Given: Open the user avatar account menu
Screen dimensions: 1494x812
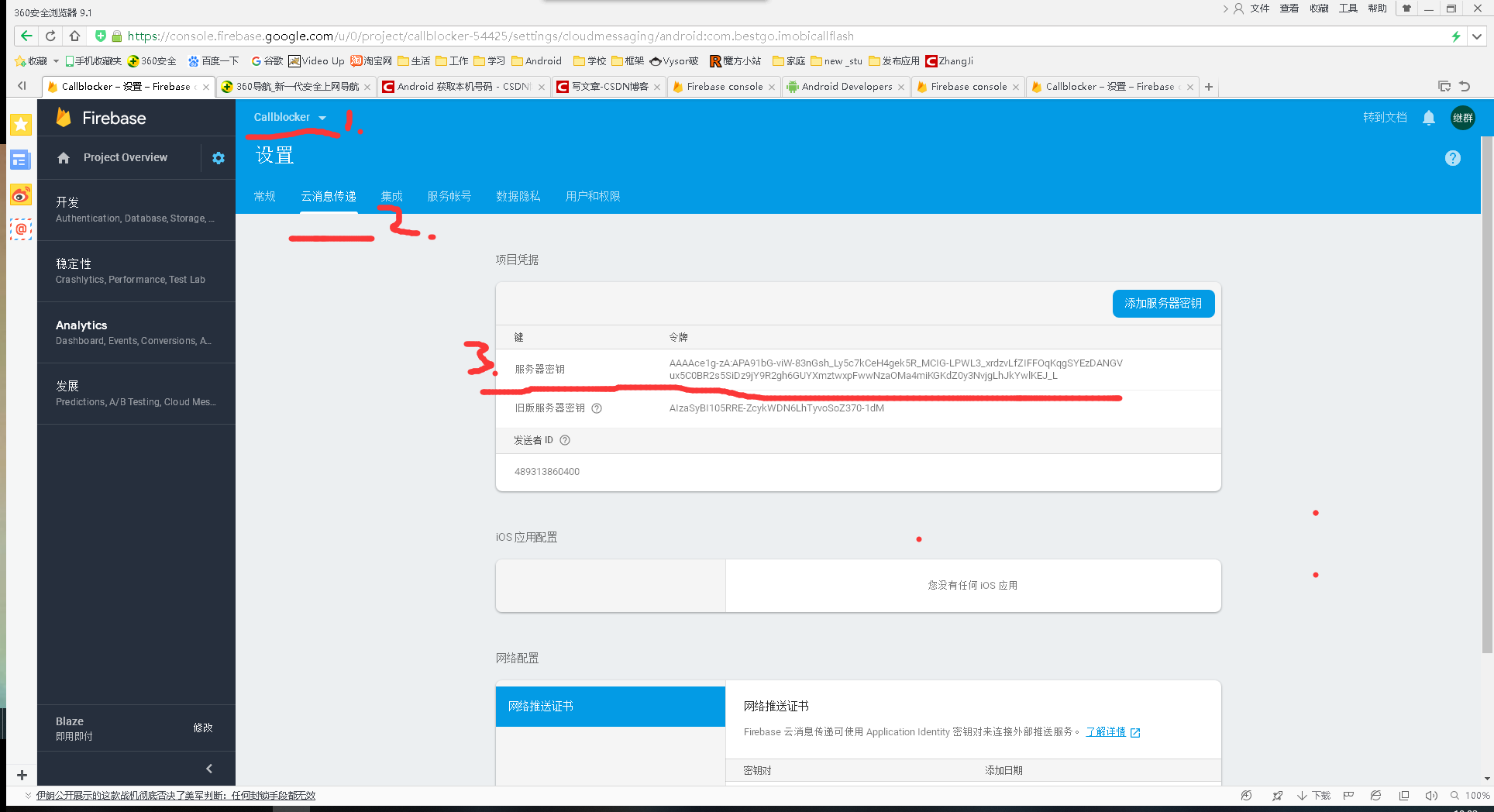Looking at the screenshot, I should (x=1463, y=118).
